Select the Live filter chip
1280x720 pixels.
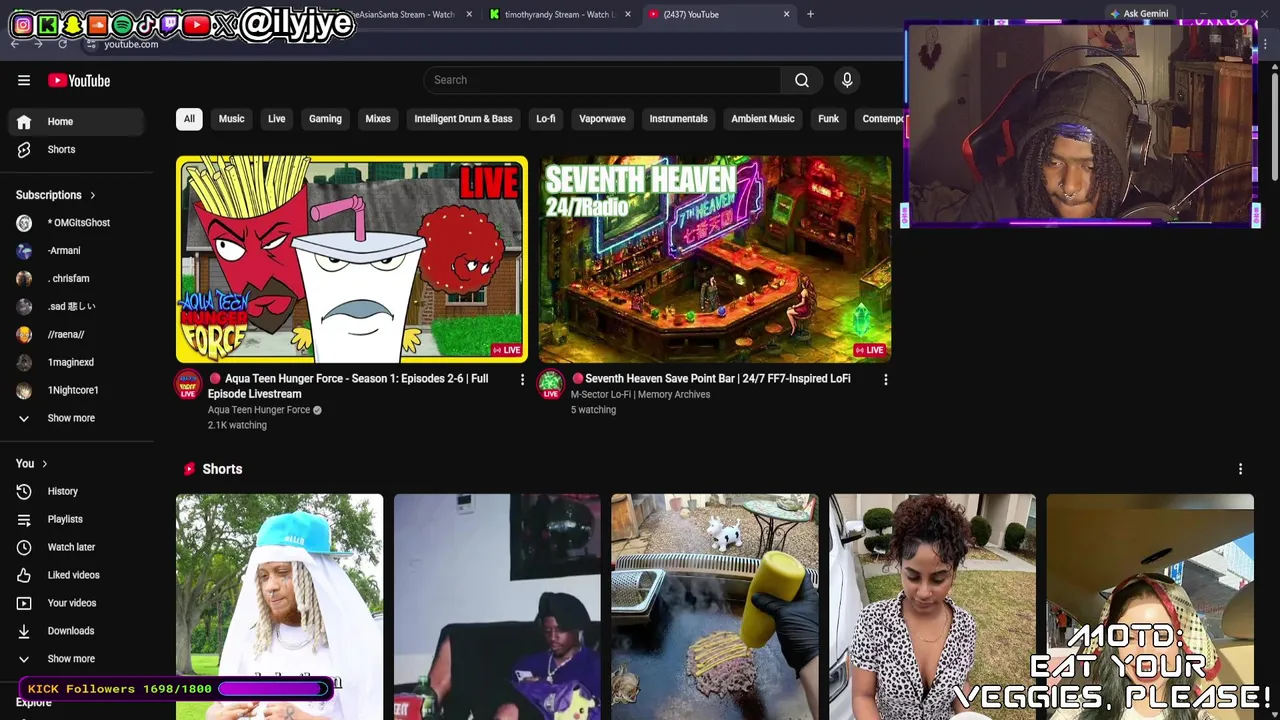[x=276, y=119]
